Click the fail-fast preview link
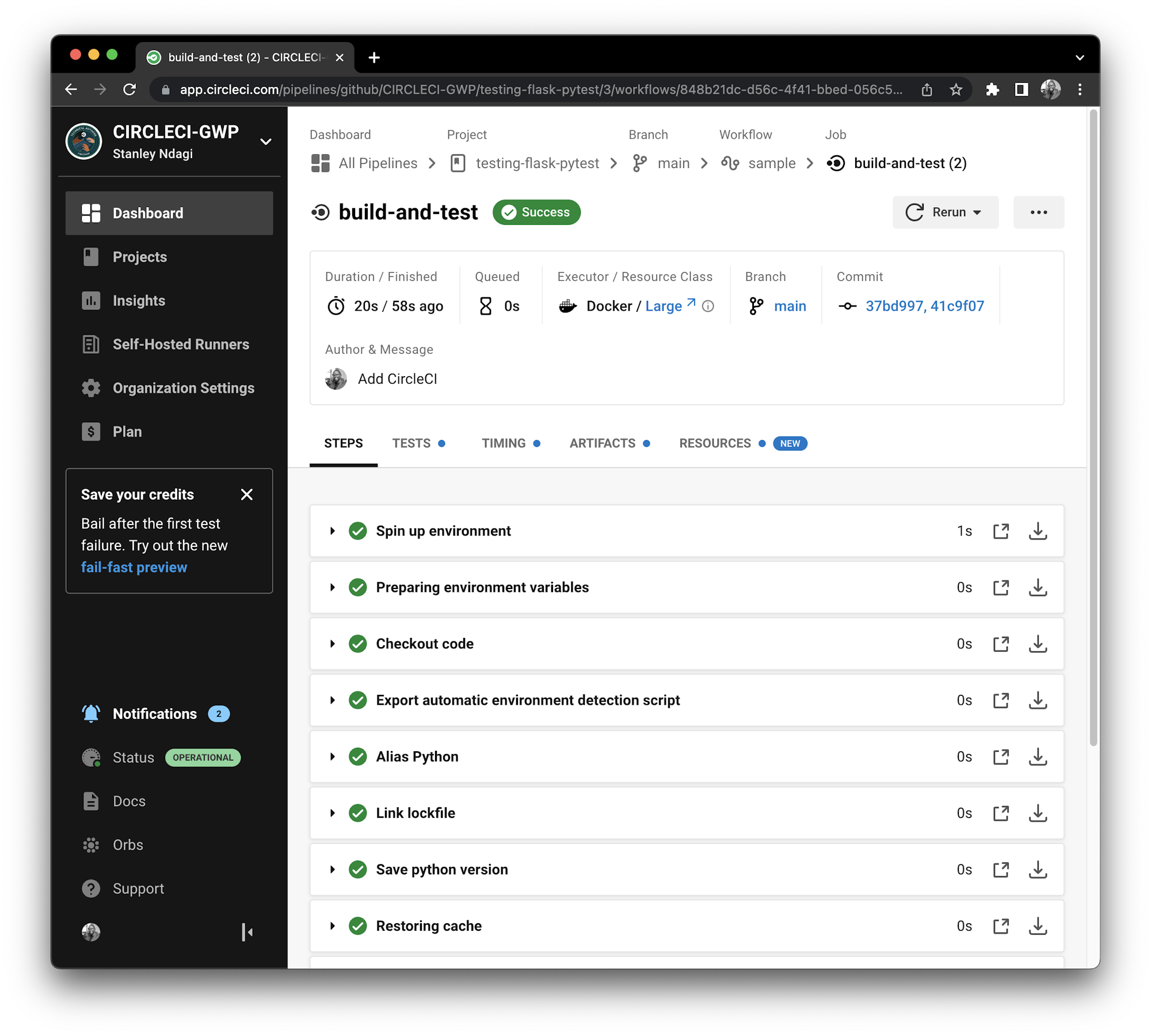The height and width of the screenshot is (1036, 1151). (x=133, y=567)
